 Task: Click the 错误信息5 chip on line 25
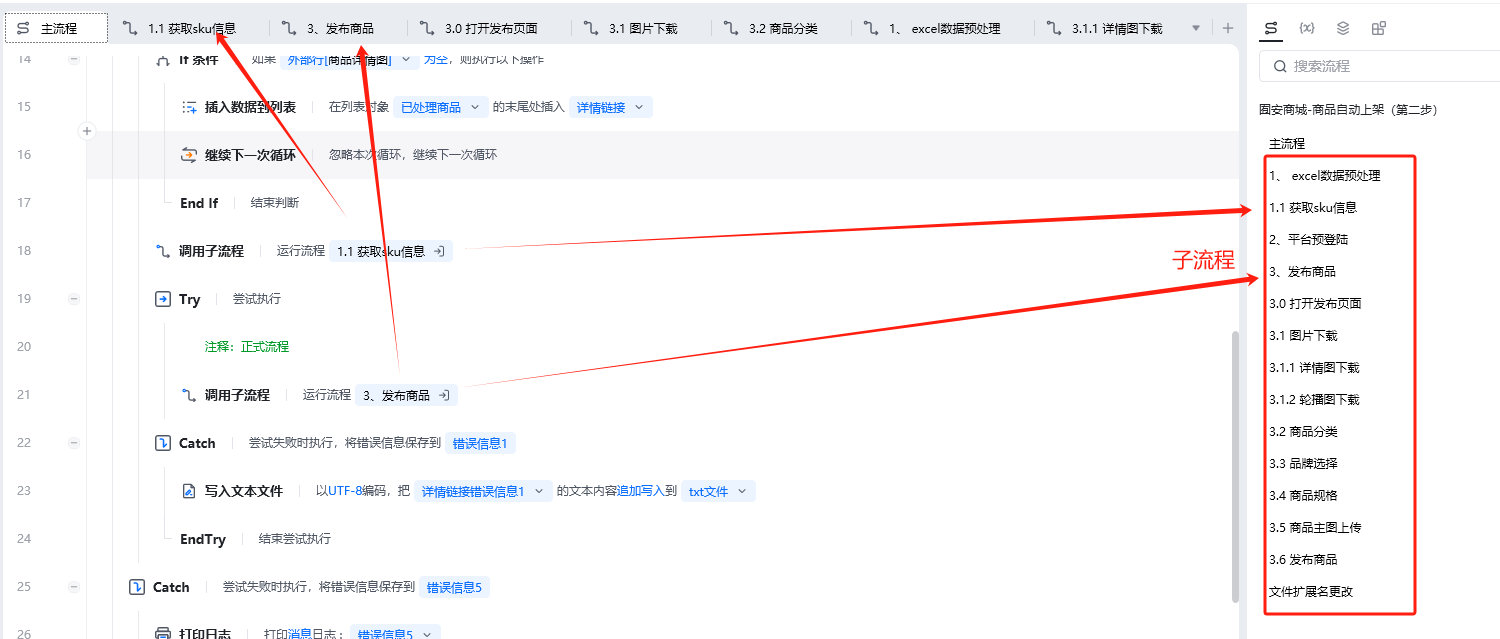point(454,587)
